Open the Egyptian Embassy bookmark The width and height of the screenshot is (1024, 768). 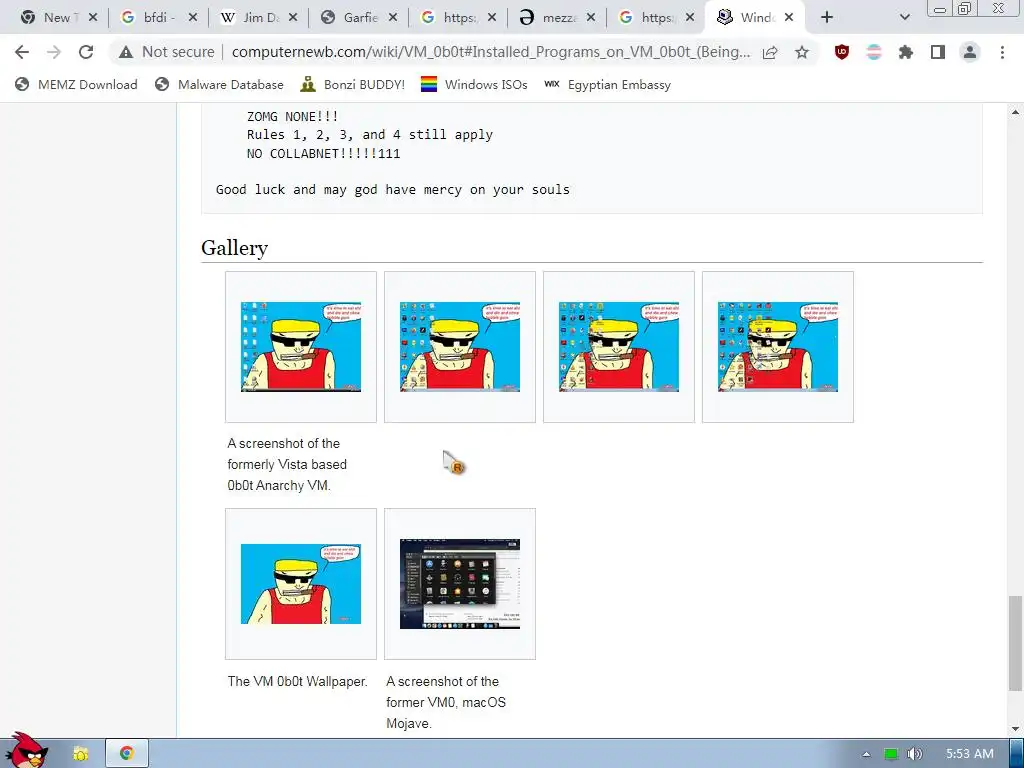pos(607,84)
